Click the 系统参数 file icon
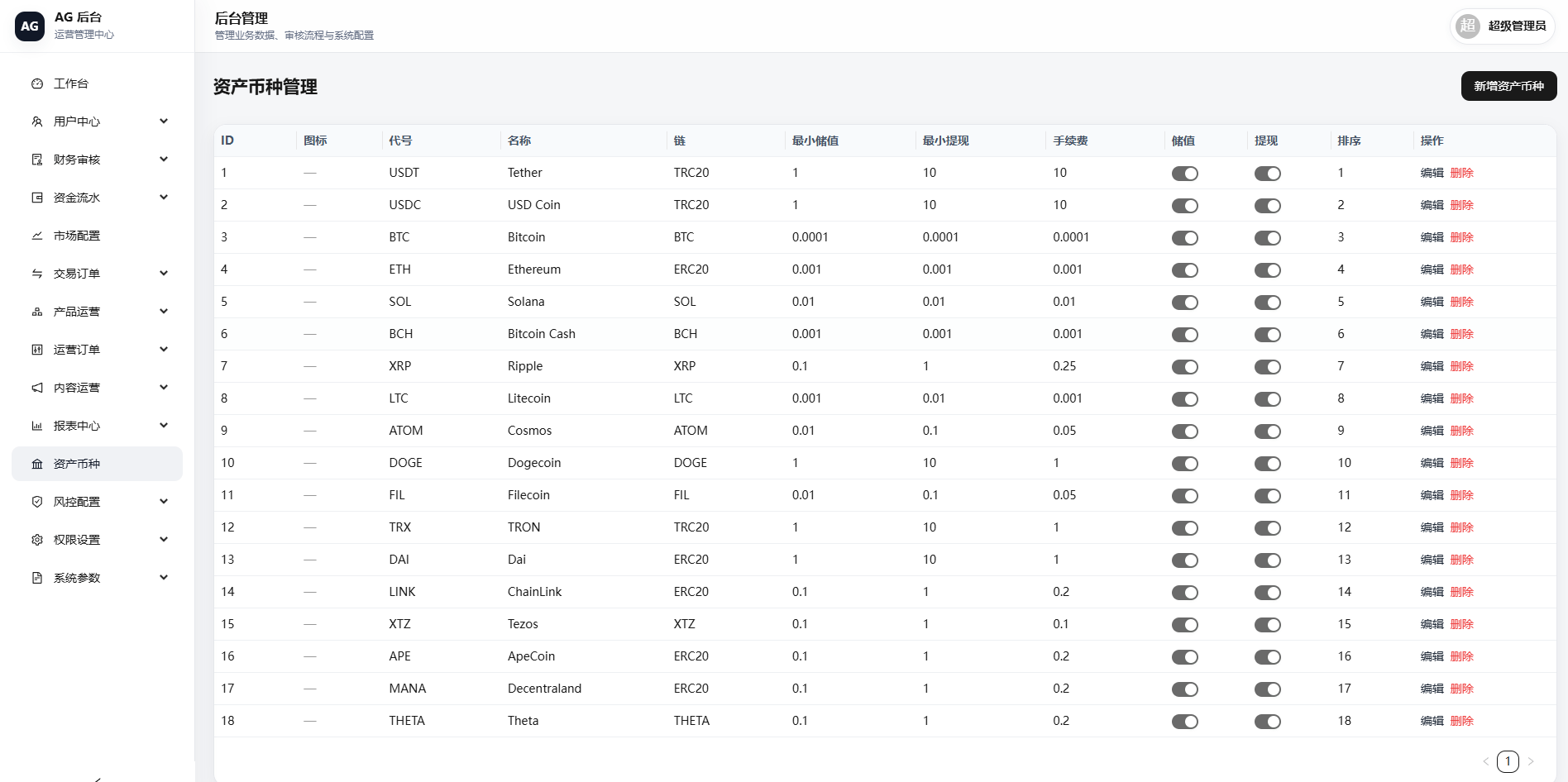 [x=37, y=578]
